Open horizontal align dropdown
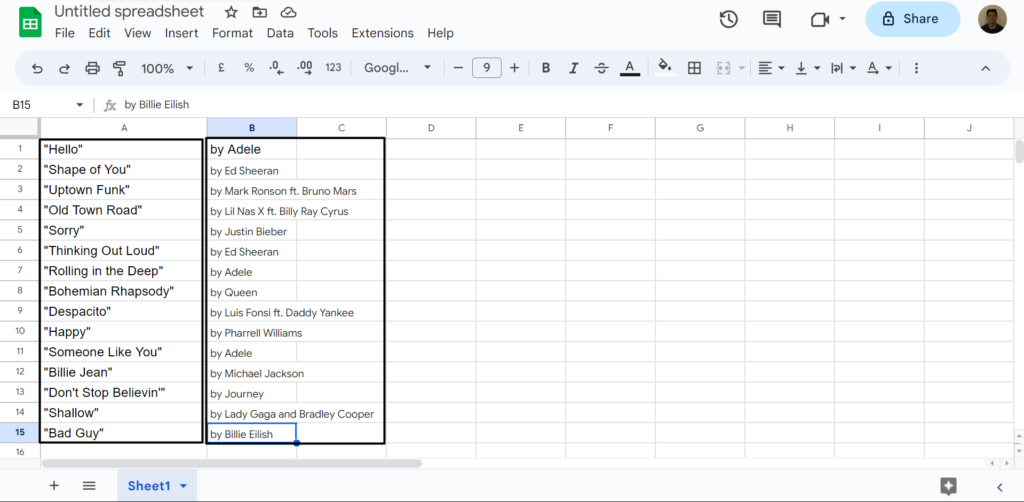 coord(771,68)
